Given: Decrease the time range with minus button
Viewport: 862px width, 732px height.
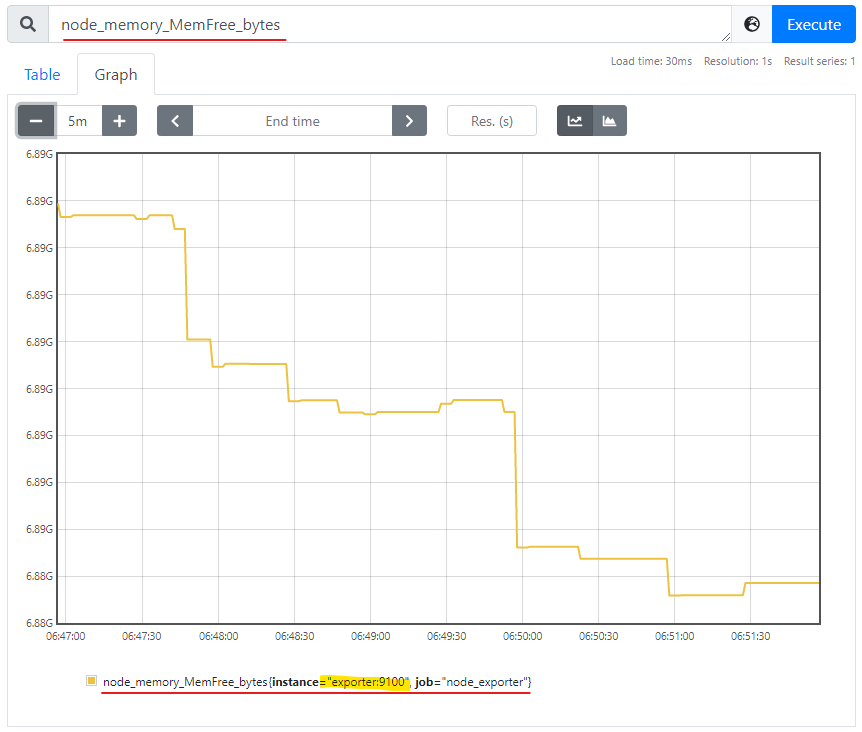Looking at the screenshot, I should click(x=36, y=121).
